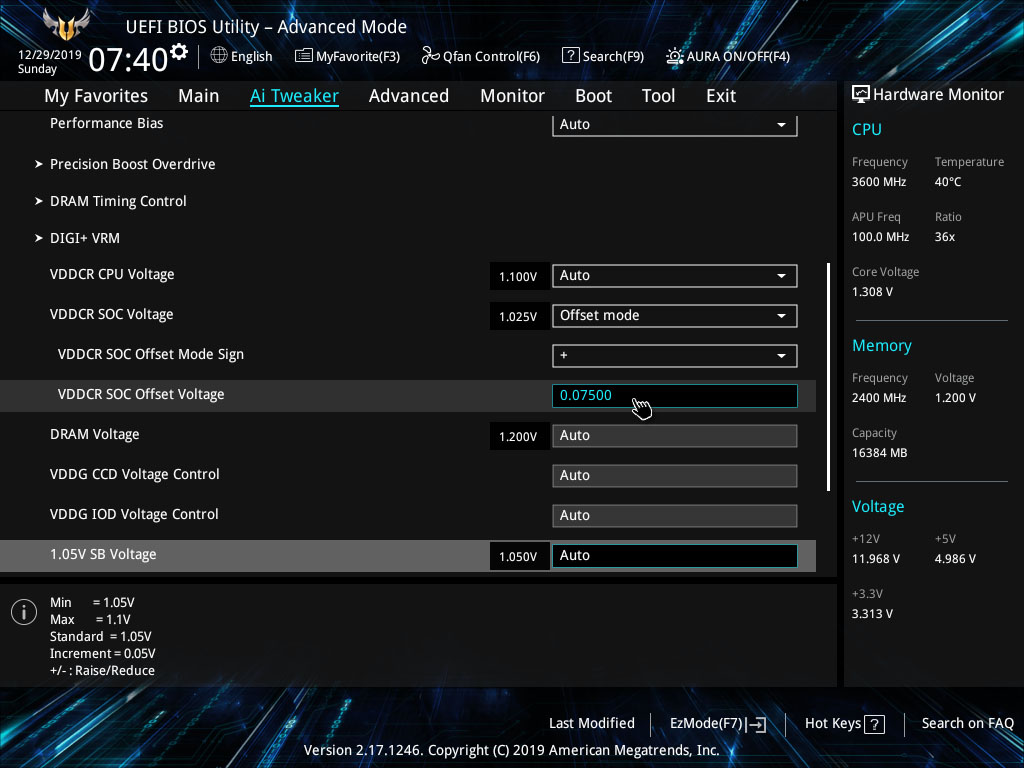Click memory capacity value 16384 MB

[880, 453]
